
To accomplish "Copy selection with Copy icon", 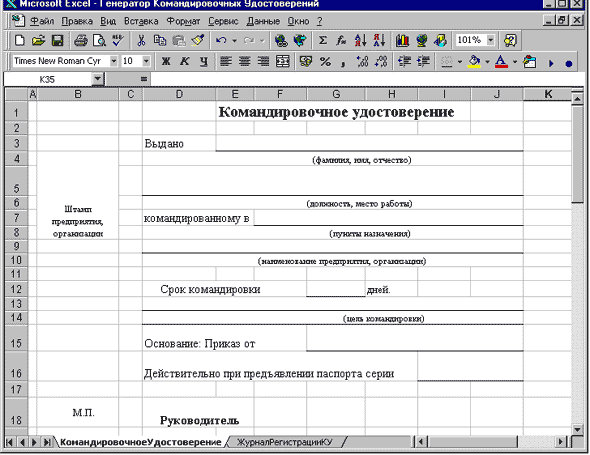I will click(160, 40).
